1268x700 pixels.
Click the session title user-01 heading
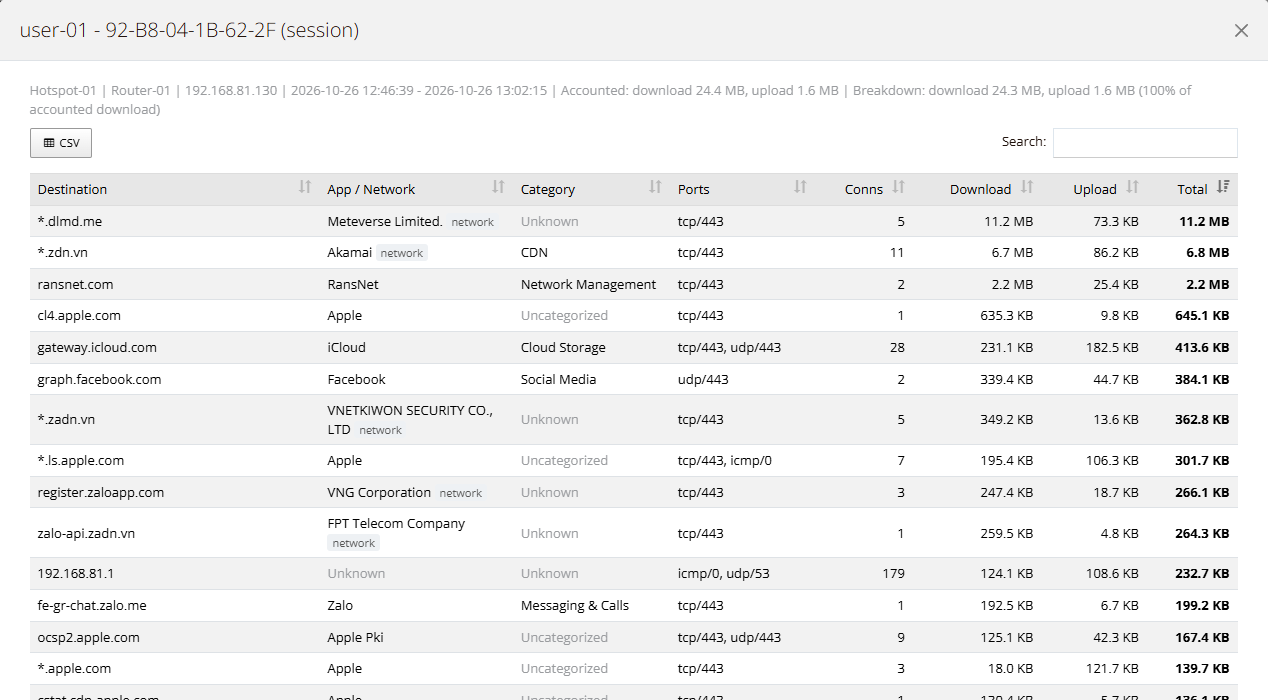189,31
